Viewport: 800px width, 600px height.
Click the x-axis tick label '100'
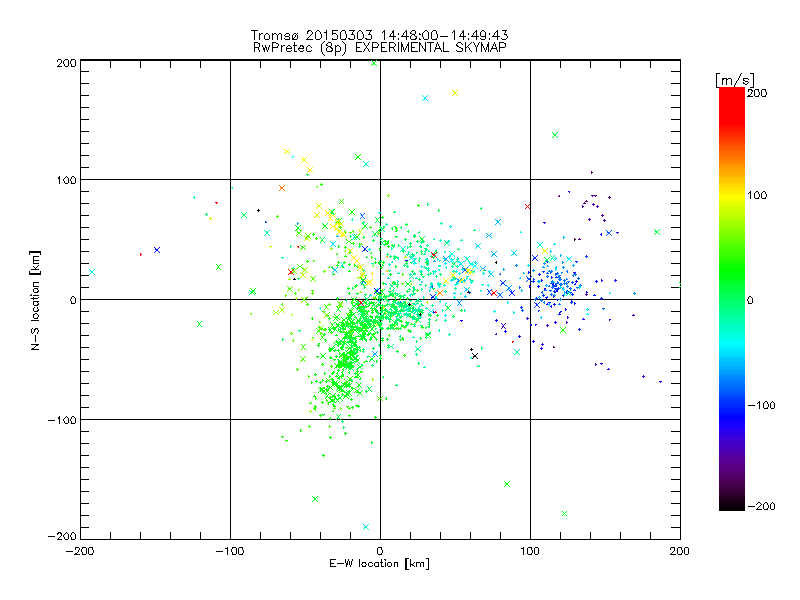tap(530, 551)
